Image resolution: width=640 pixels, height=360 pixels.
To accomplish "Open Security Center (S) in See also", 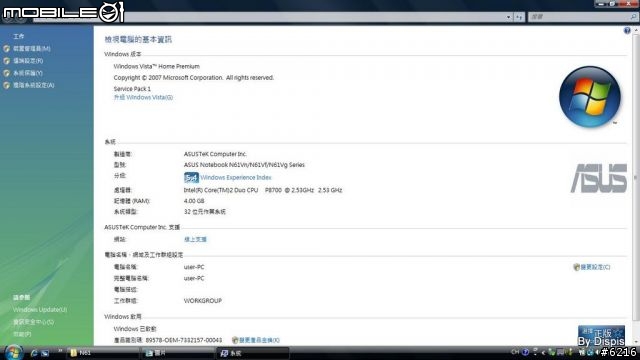I will point(33,322).
